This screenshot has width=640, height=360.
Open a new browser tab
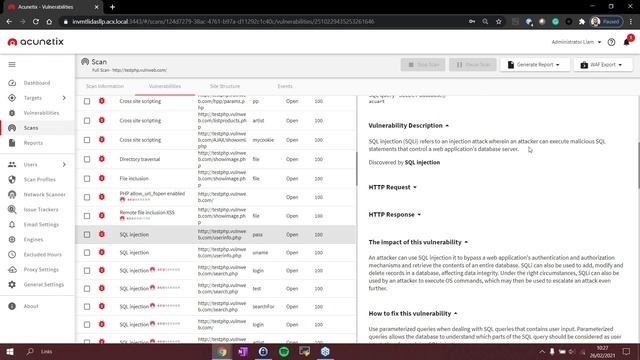[x=112, y=7]
